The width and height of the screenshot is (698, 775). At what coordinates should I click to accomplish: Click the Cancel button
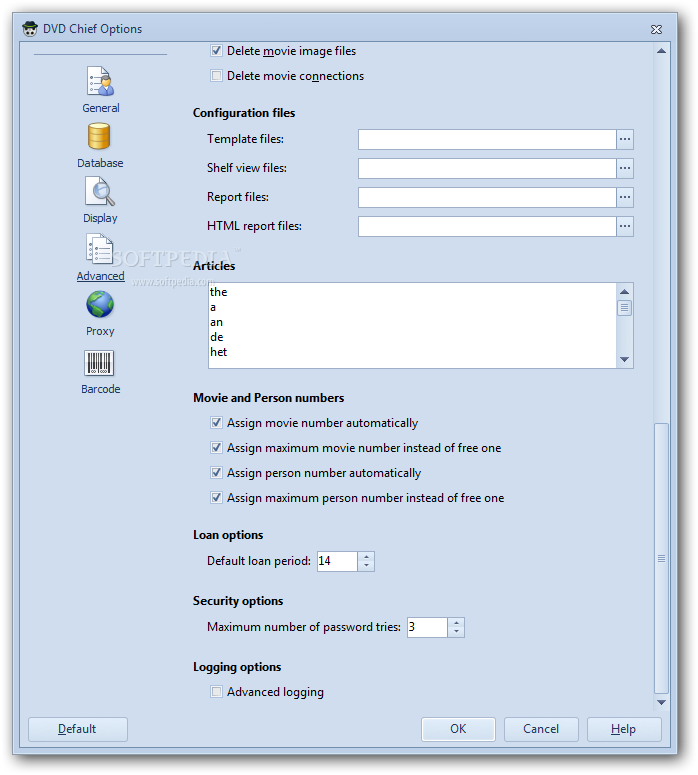[x=541, y=729]
